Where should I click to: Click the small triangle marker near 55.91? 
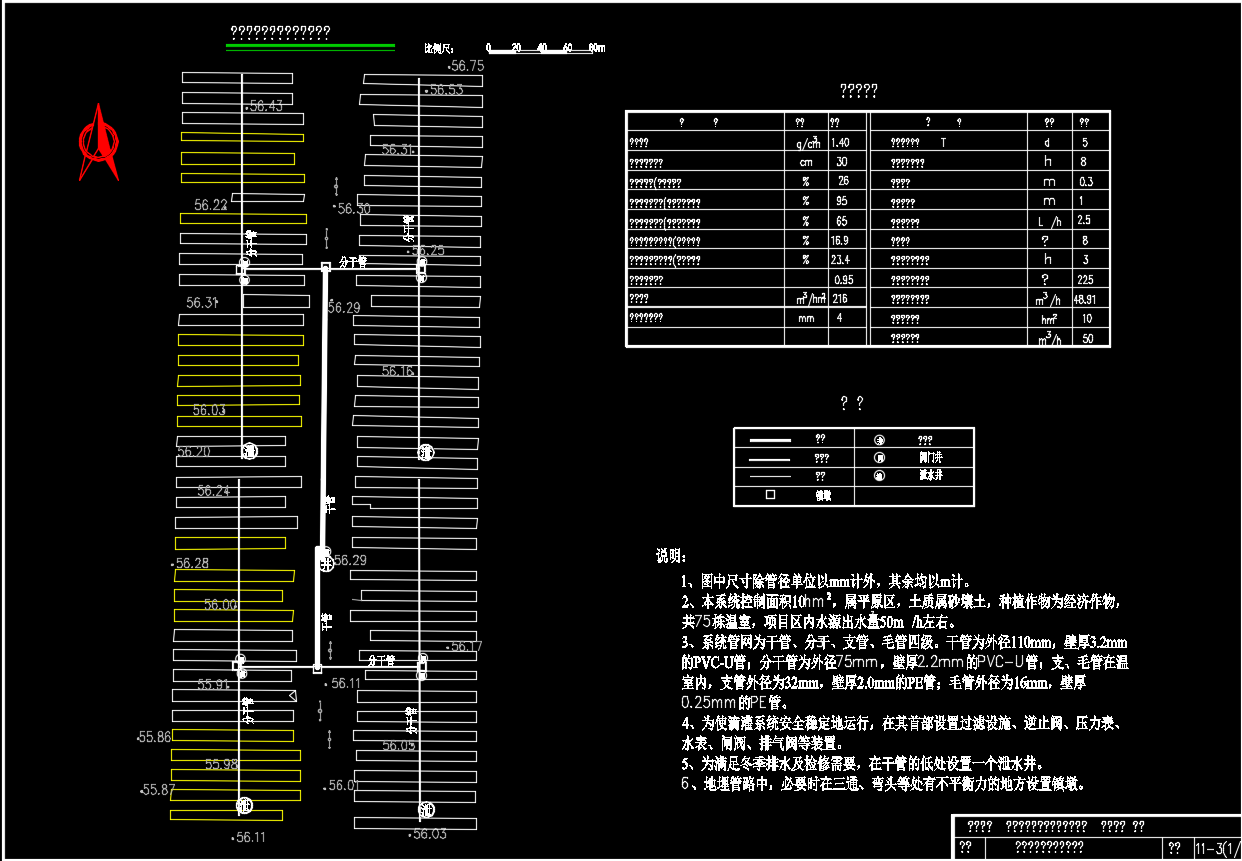tap(292, 695)
